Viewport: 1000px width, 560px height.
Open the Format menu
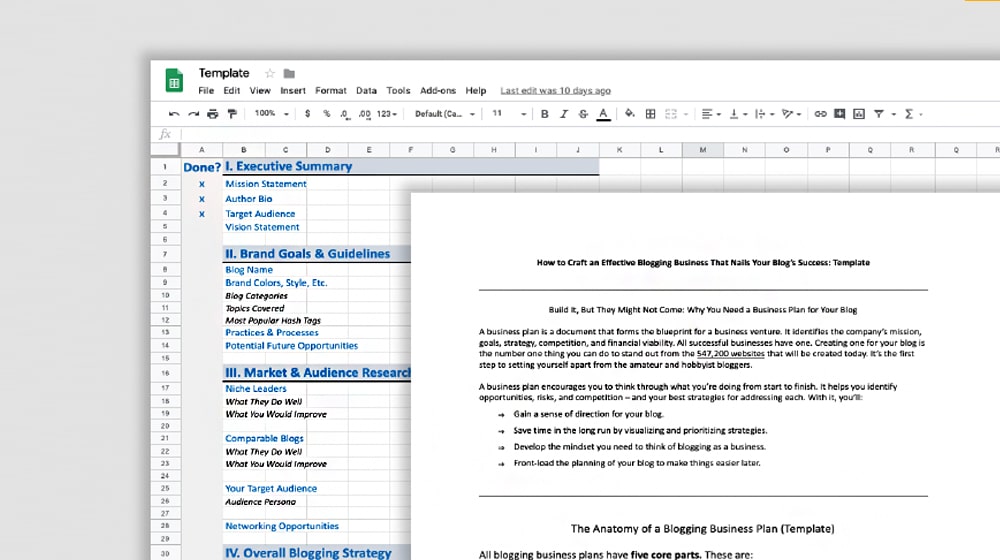click(331, 91)
